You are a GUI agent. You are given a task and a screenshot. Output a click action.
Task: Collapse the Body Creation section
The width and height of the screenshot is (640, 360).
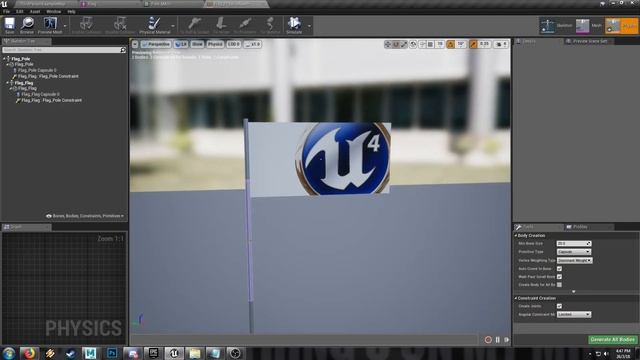(x=516, y=236)
